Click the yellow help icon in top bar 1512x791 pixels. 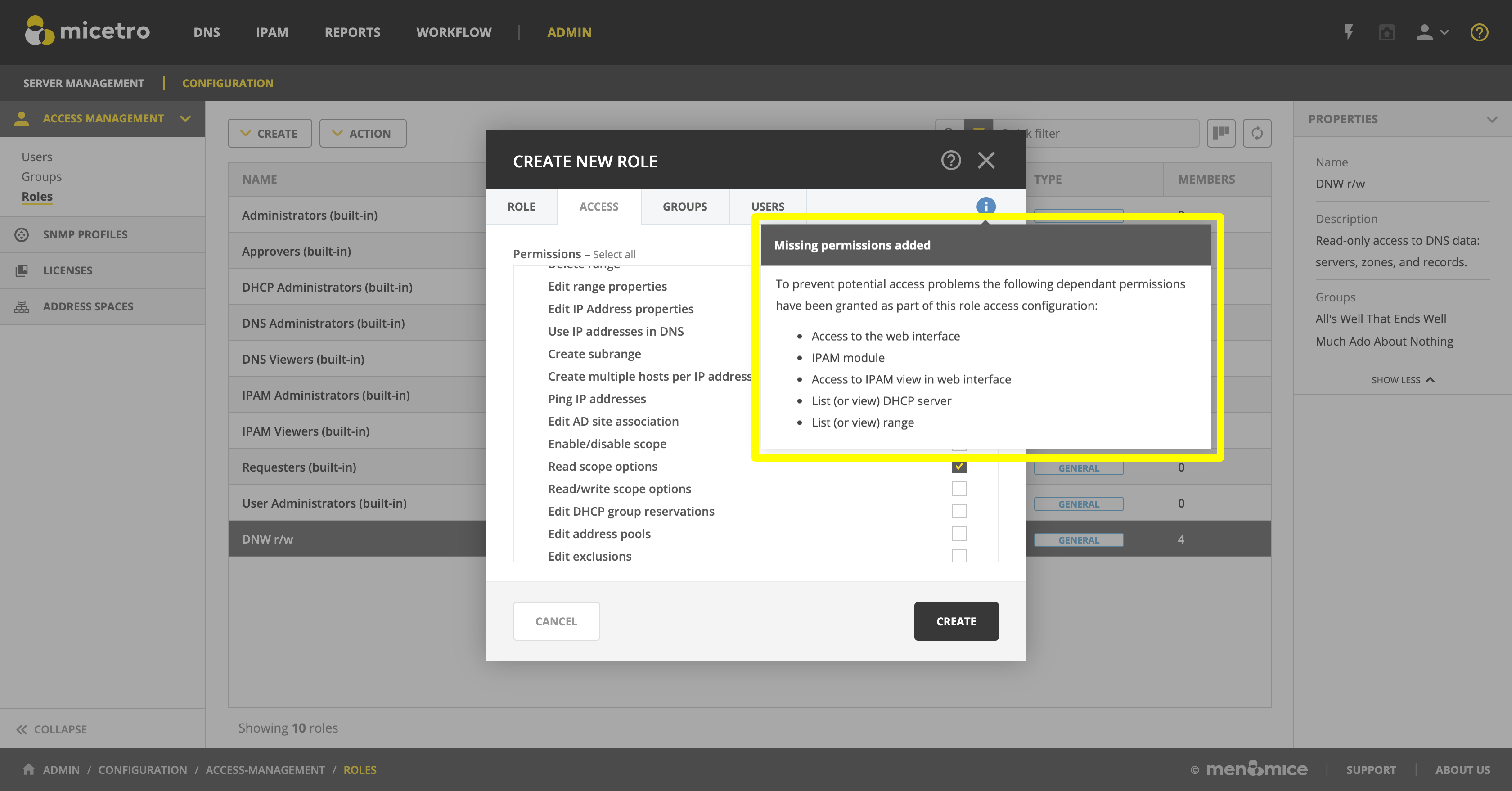pyautogui.click(x=1479, y=32)
